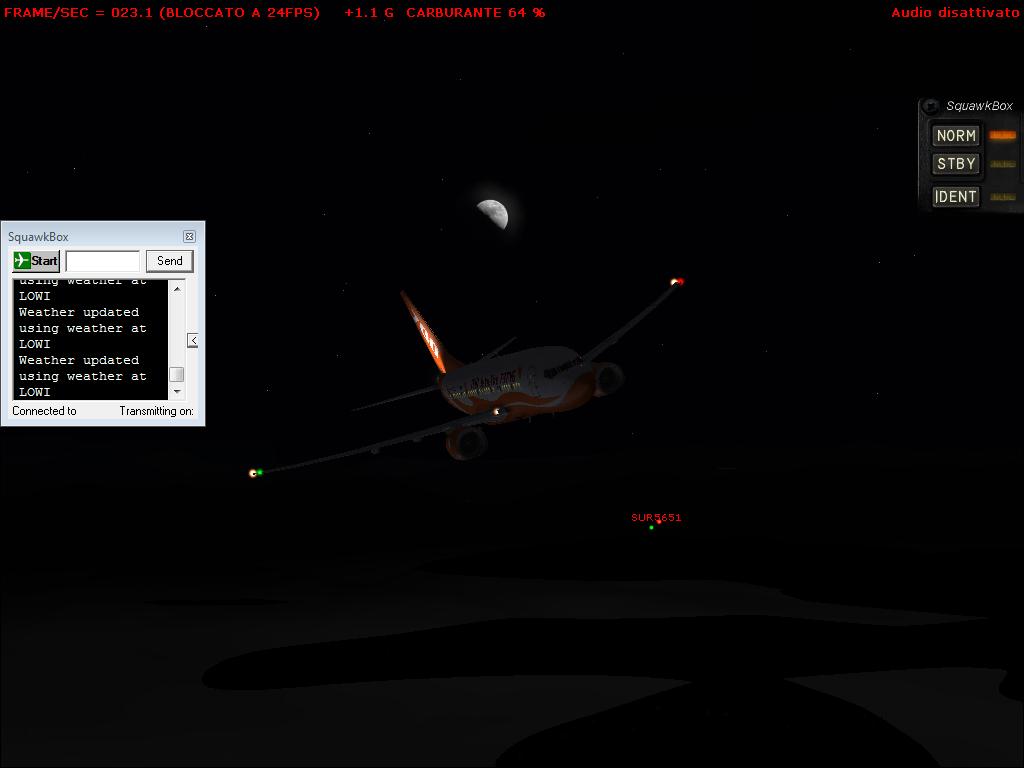1024x768 pixels.
Task: Click the 'CARBURANTE 64 %' fuel readout
Action: 475,12
